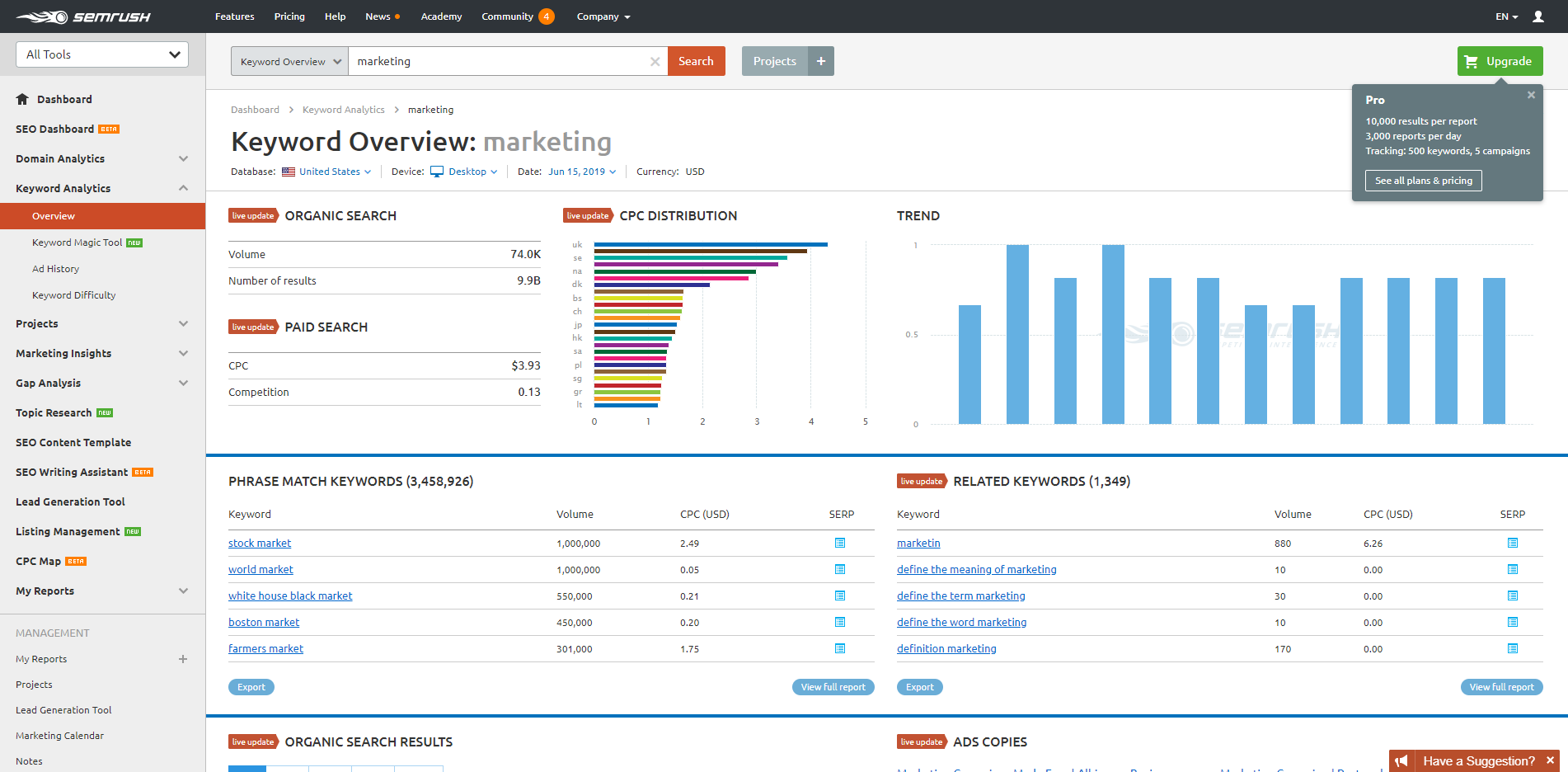Image resolution: width=1568 pixels, height=772 pixels.
Task: Open Dashboard home icon in sidebar
Action: (x=22, y=99)
